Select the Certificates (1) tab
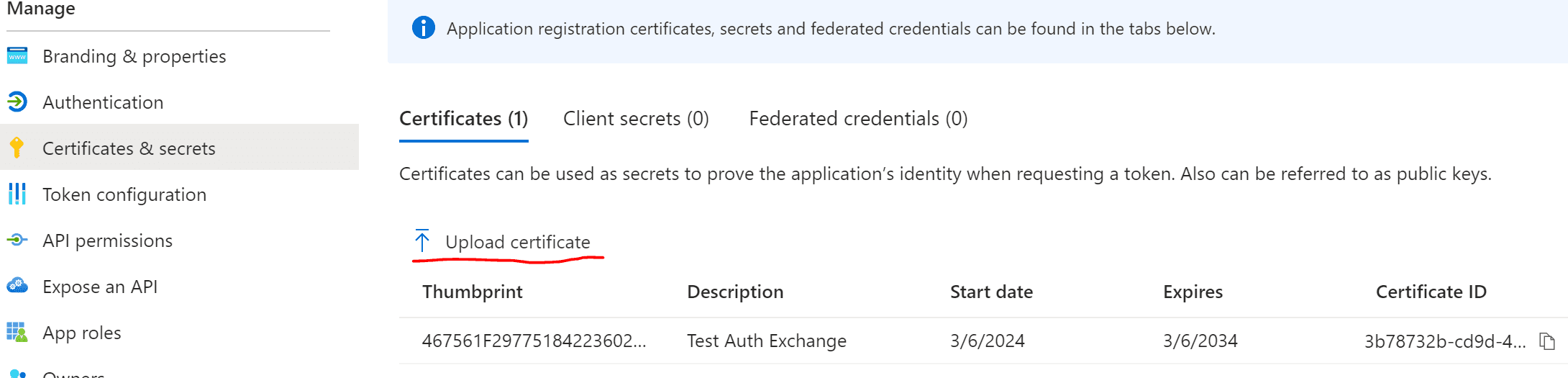The height and width of the screenshot is (378, 1568). coord(464,119)
